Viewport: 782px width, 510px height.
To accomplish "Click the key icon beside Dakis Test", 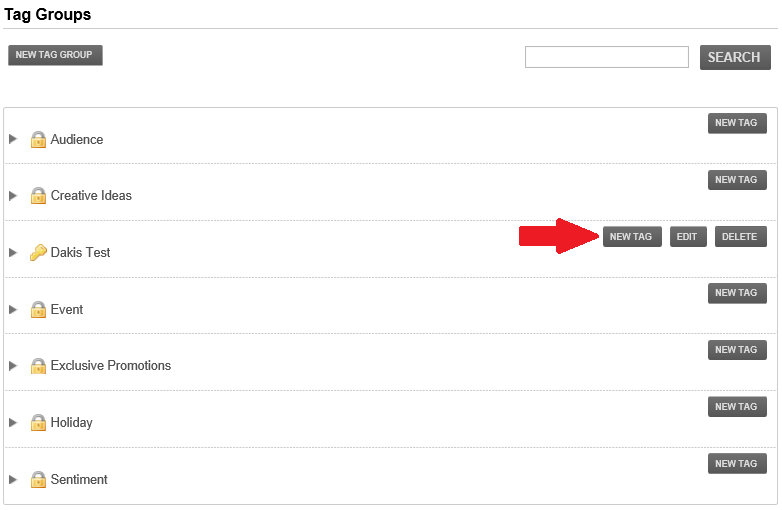I will pyautogui.click(x=38, y=253).
